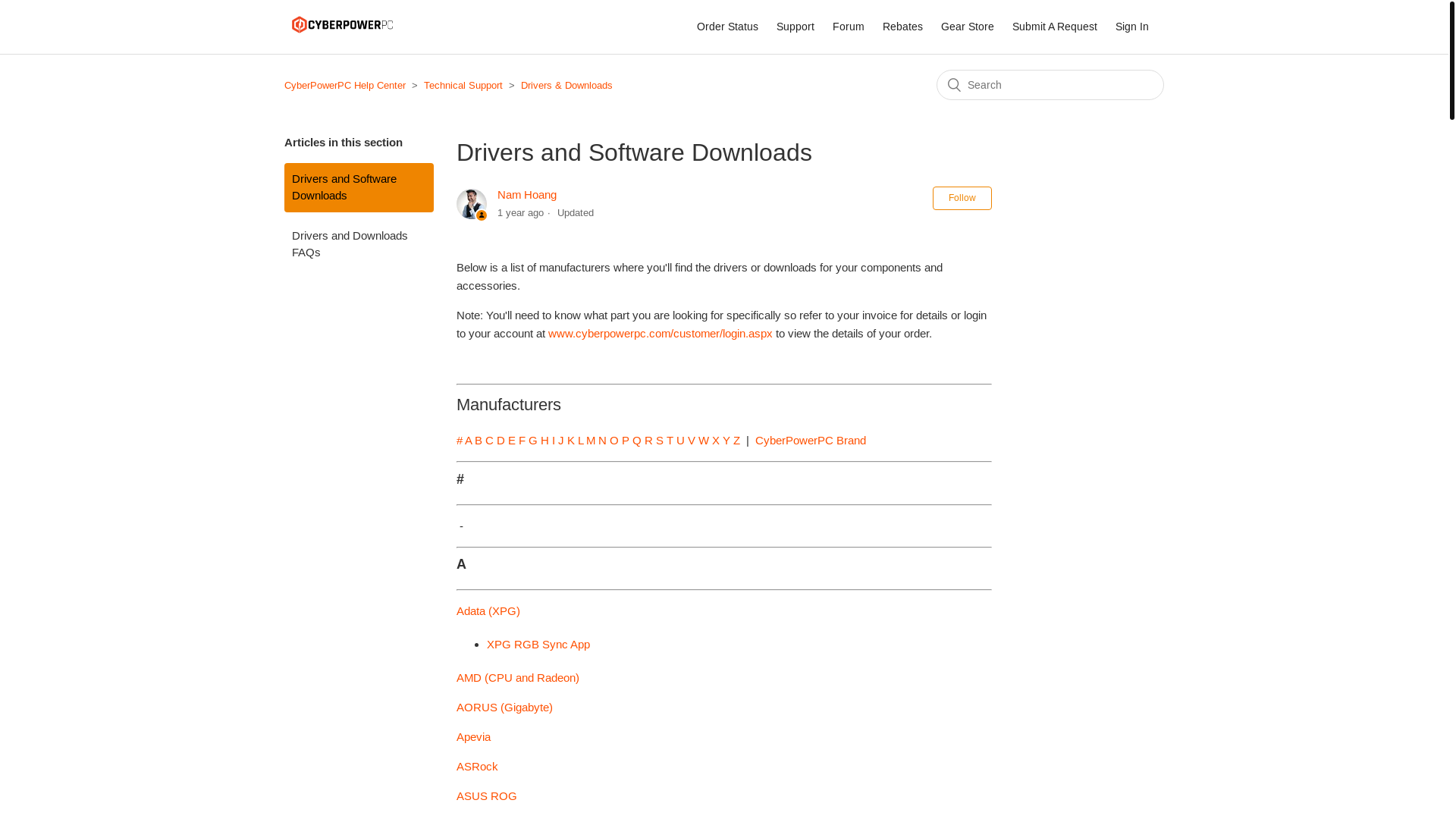Image resolution: width=1456 pixels, height=819 pixels.
Task: Jump to manufacturers letter E
Action: (x=512, y=441)
